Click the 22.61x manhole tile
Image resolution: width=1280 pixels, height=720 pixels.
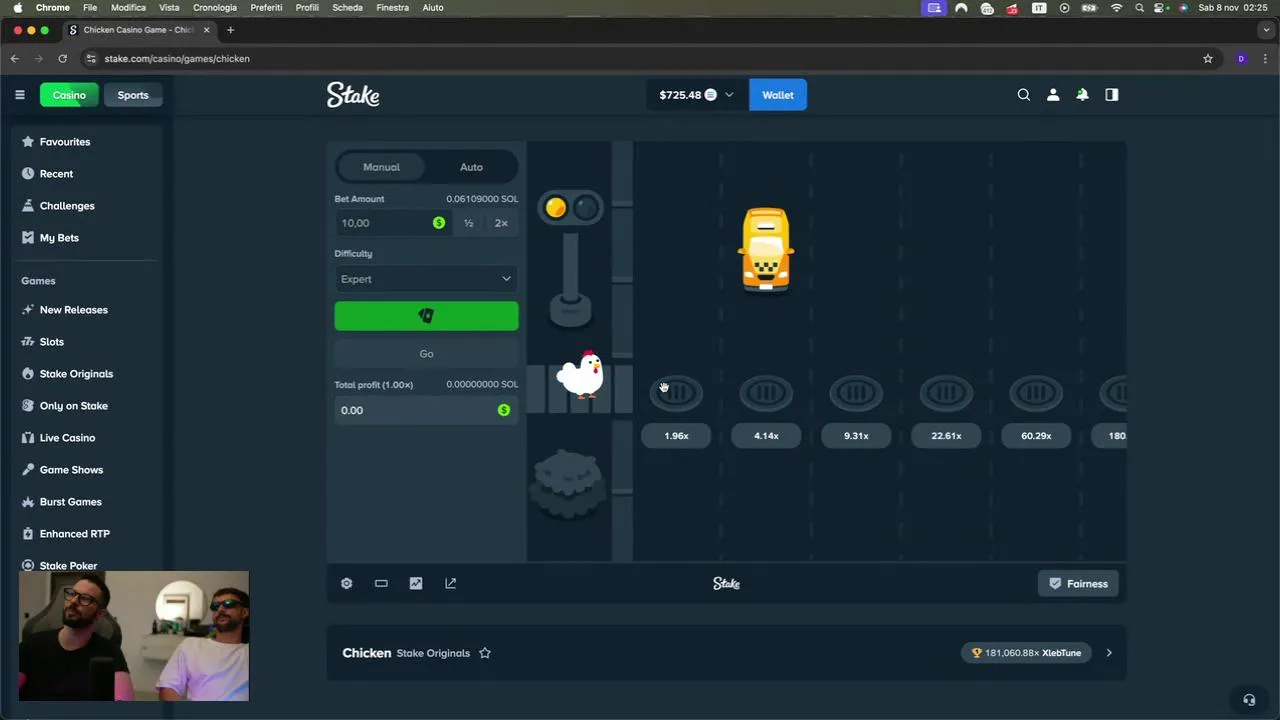point(946,393)
